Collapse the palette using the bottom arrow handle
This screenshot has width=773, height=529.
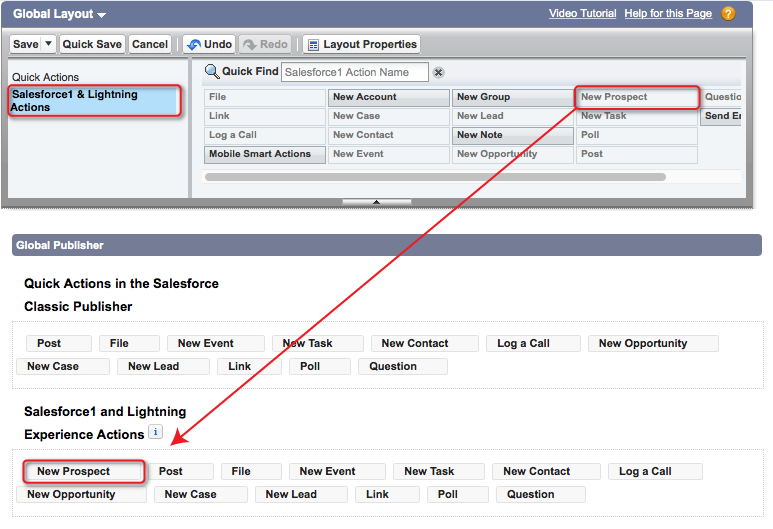[x=377, y=202]
